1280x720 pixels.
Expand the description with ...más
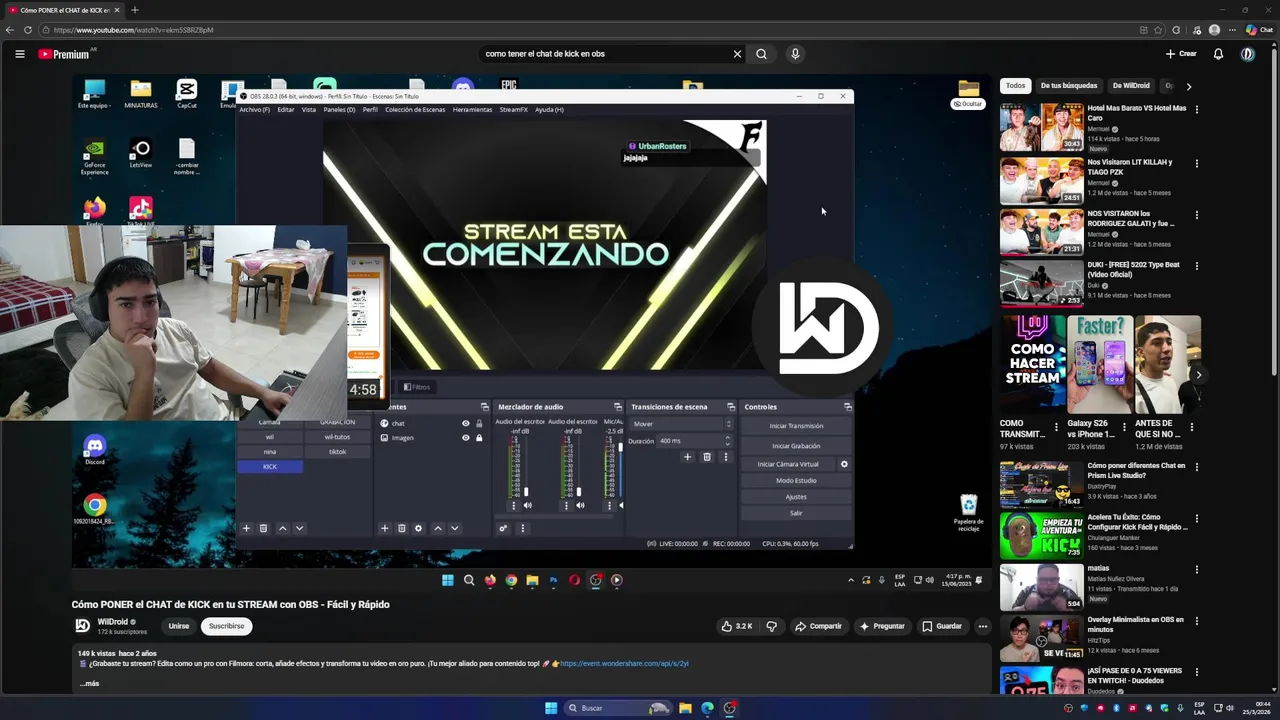coord(89,684)
